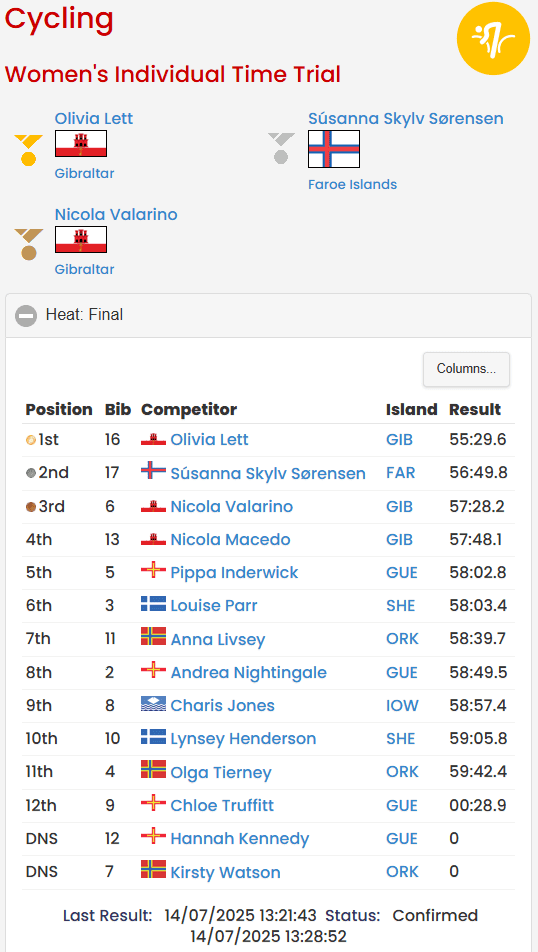The image size is (538, 952).
Task: Click the Orkney flag next to Anna Livsey
Action: [153, 636]
